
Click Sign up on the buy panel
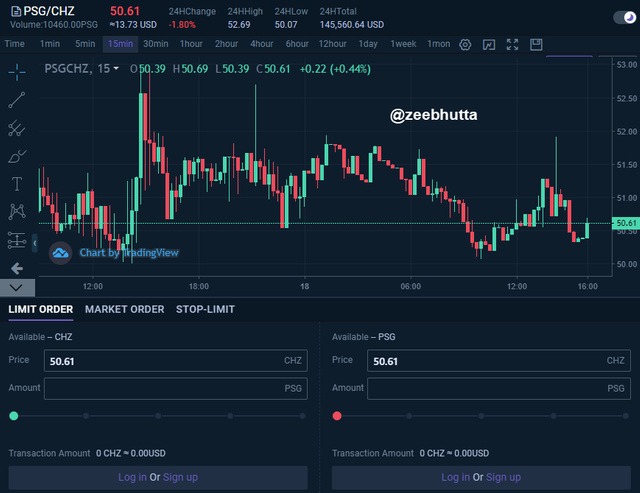pos(180,477)
